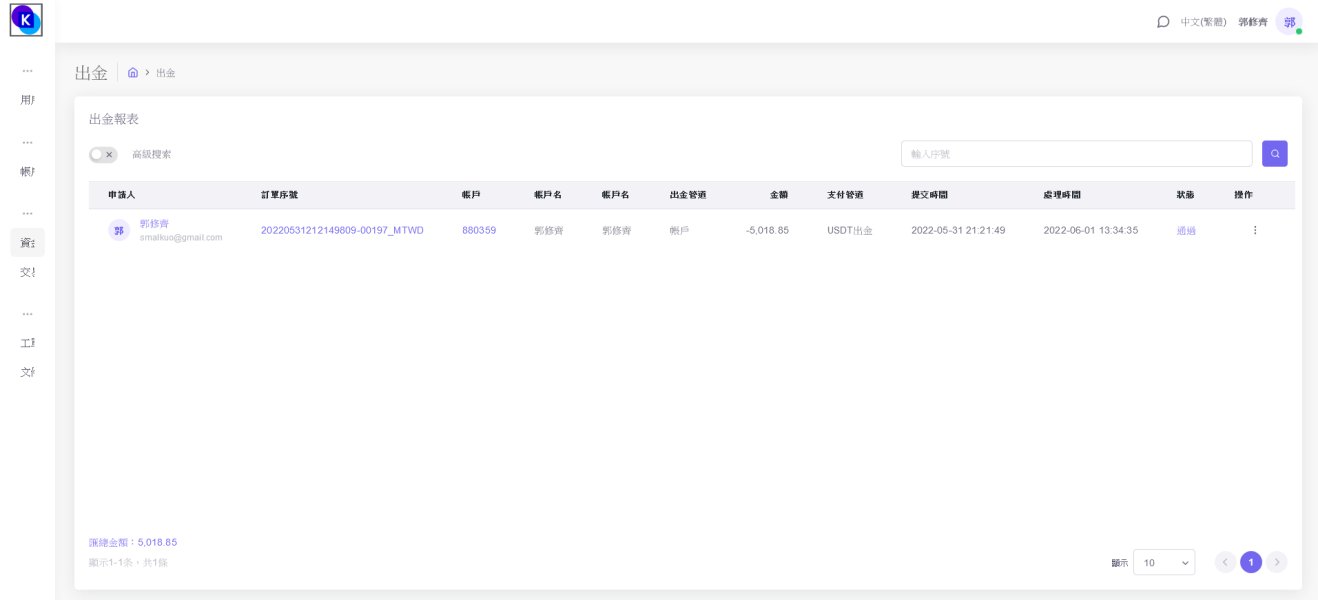The width and height of the screenshot is (1318, 600).
Task: Select the 用 item in the sidebar
Action: point(27,100)
